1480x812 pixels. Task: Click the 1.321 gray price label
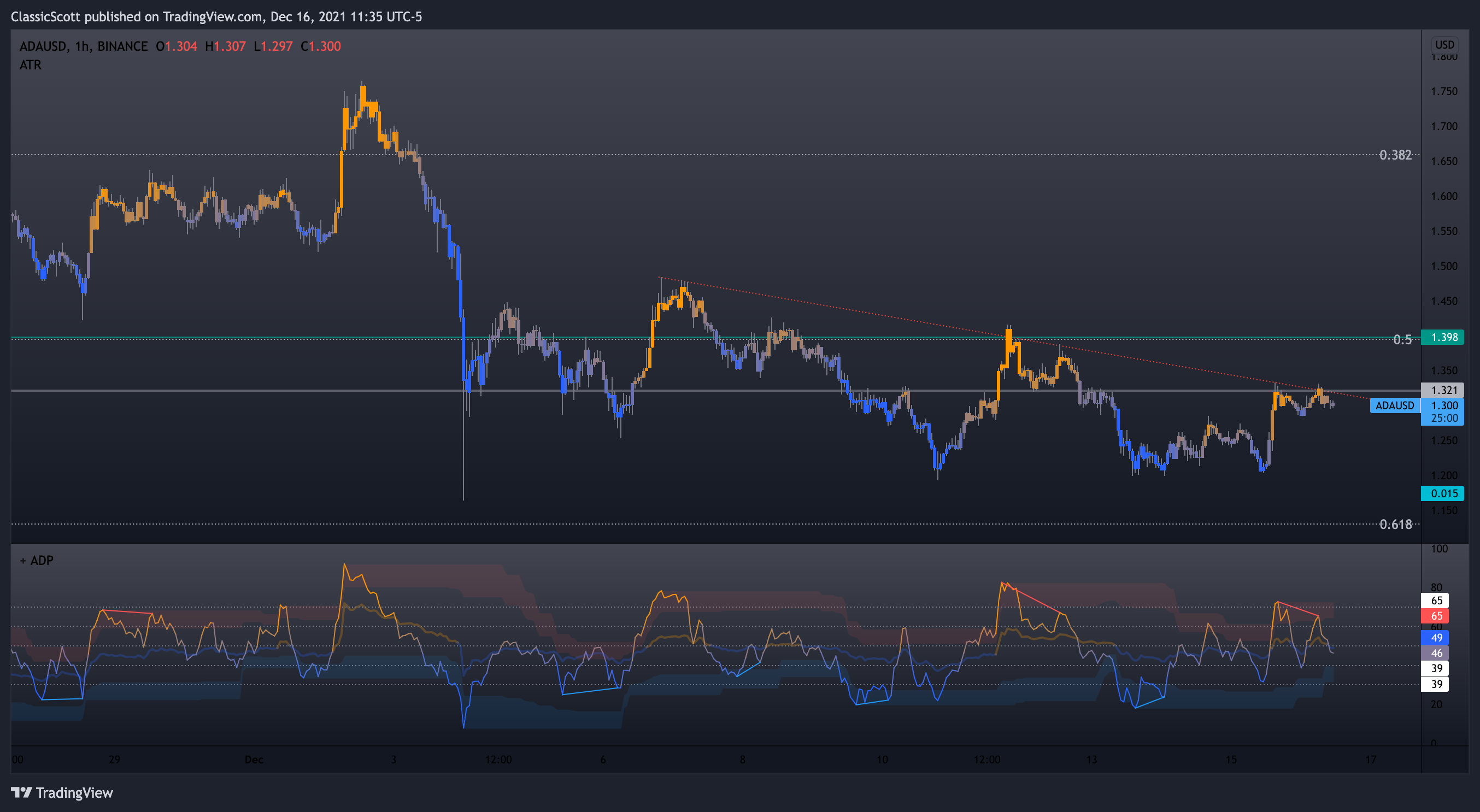pos(1443,391)
